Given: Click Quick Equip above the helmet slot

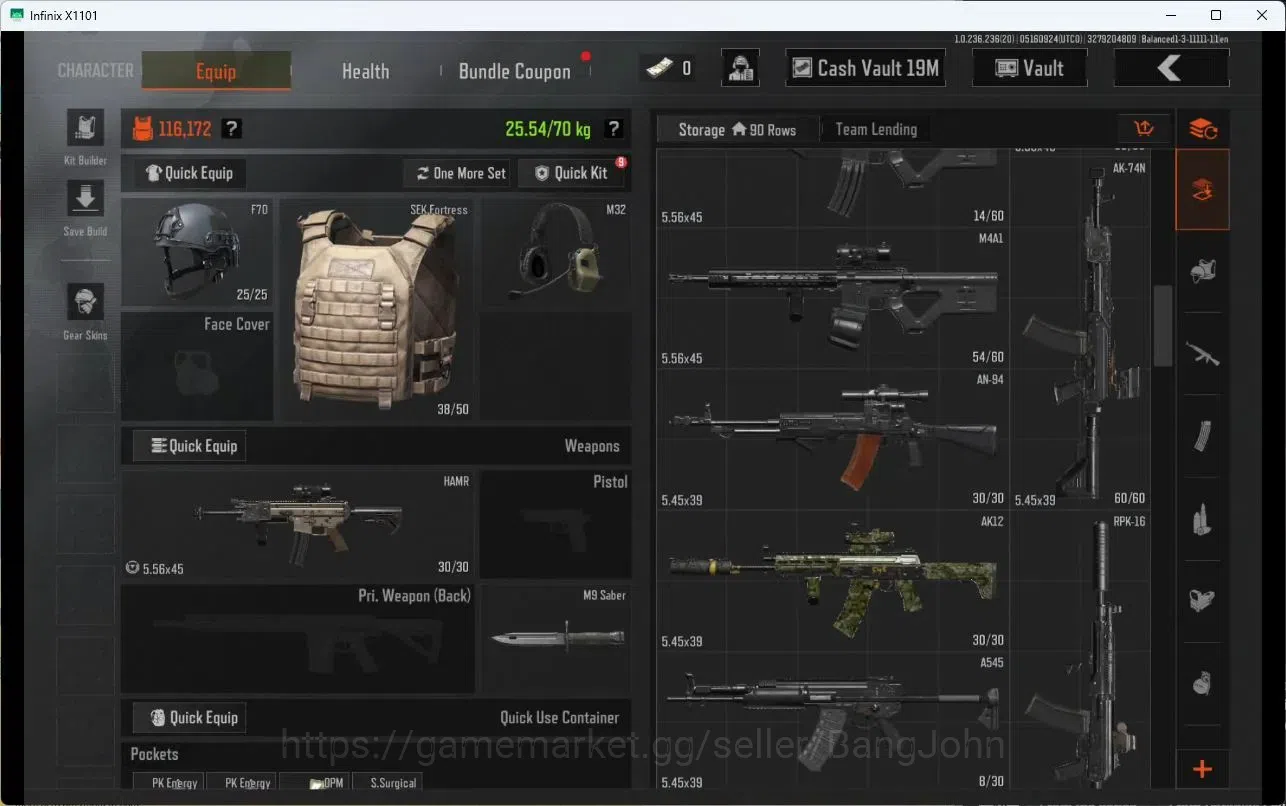Looking at the screenshot, I should 189,173.
